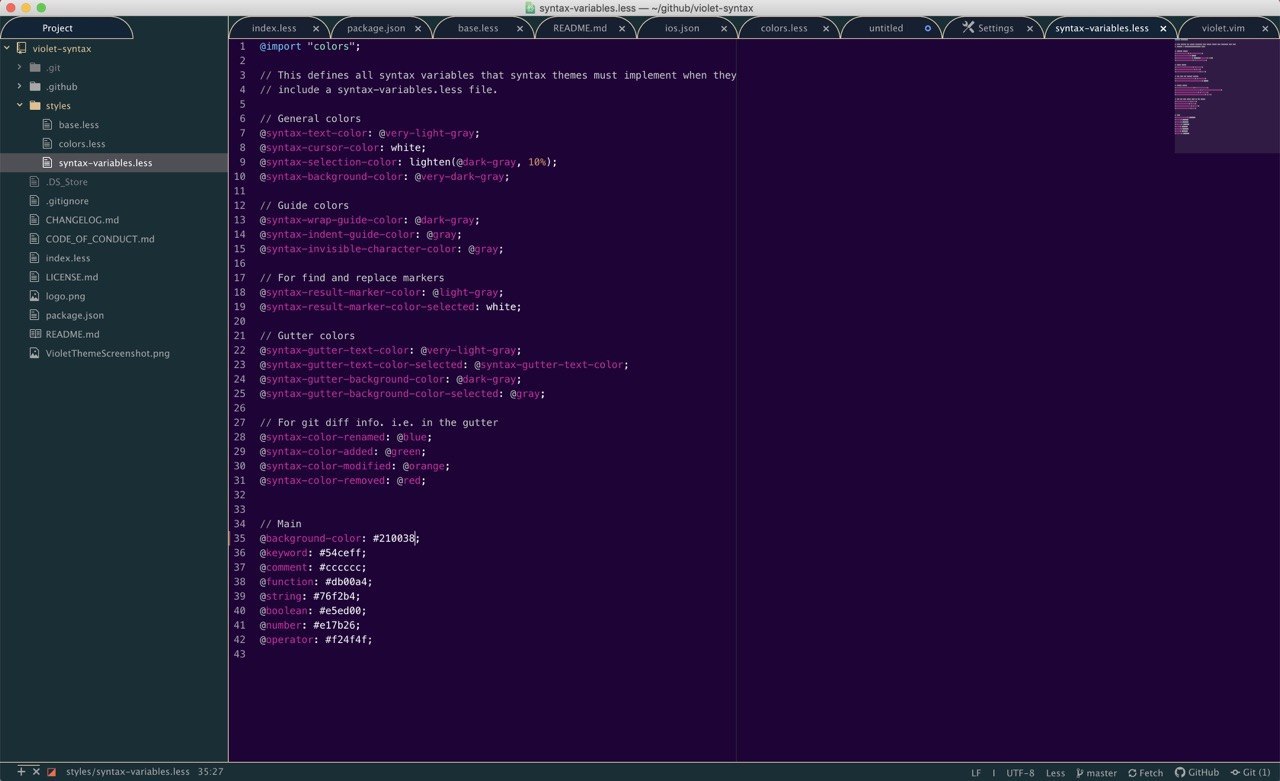Switch branch via master indicator
Viewport: 1280px width, 781px height.
pos(1096,772)
